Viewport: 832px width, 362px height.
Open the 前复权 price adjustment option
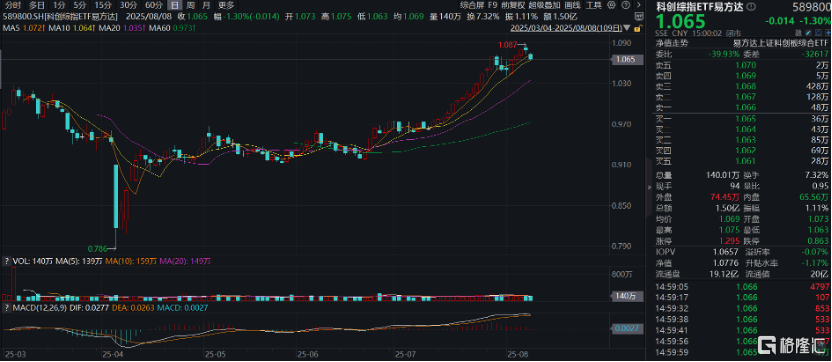point(514,5)
